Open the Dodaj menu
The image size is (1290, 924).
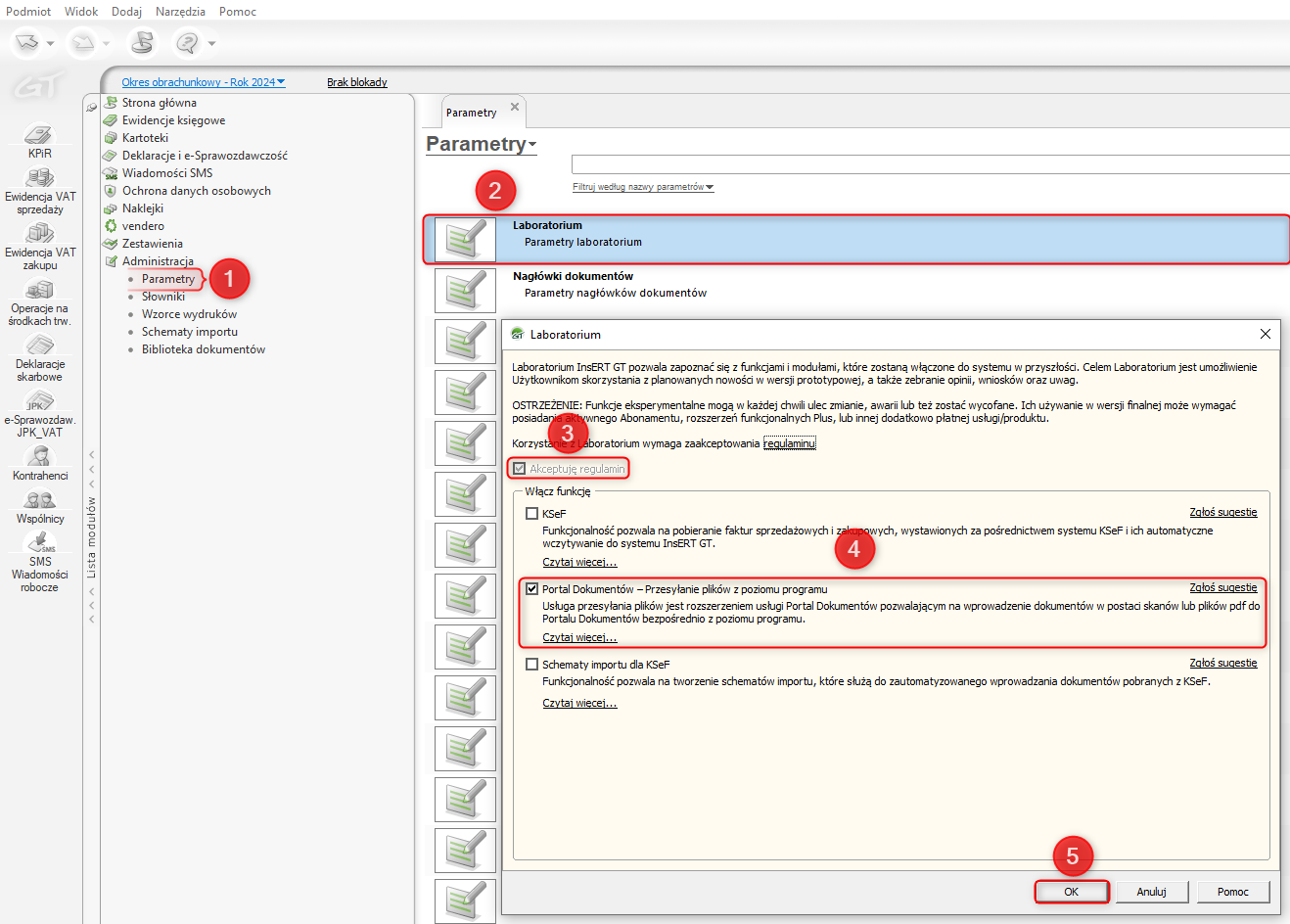(x=126, y=12)
